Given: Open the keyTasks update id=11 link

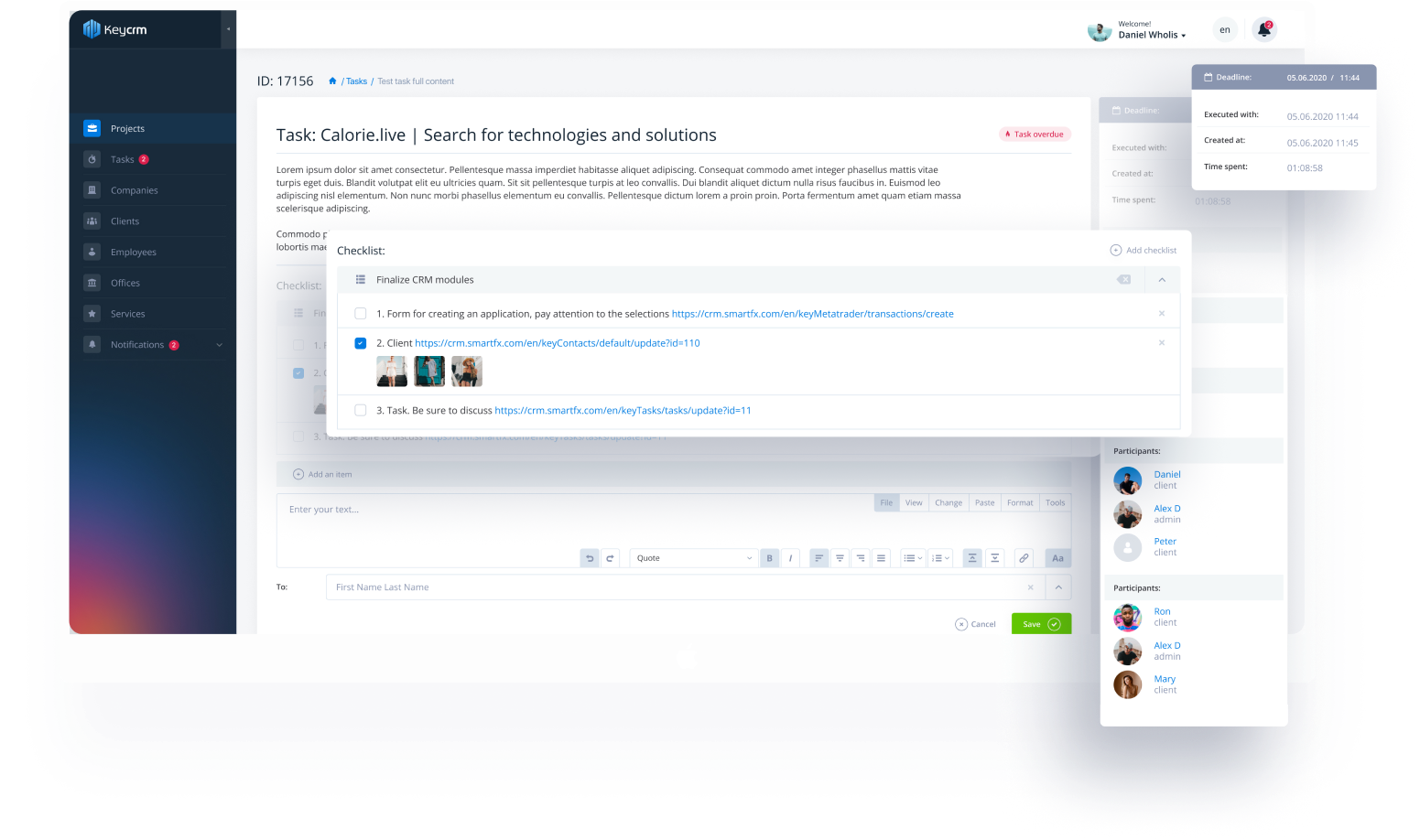Looking at the screenshot, I should (623, 411).
